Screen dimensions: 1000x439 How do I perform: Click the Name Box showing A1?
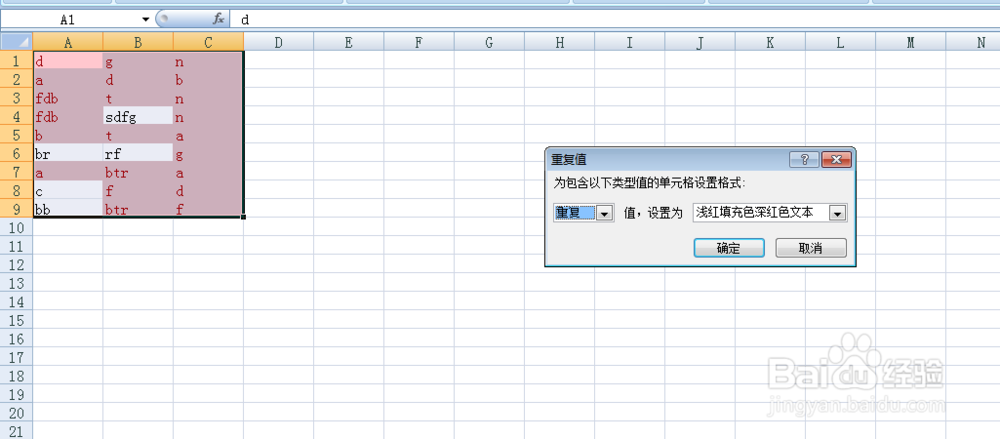coord(70,20)
